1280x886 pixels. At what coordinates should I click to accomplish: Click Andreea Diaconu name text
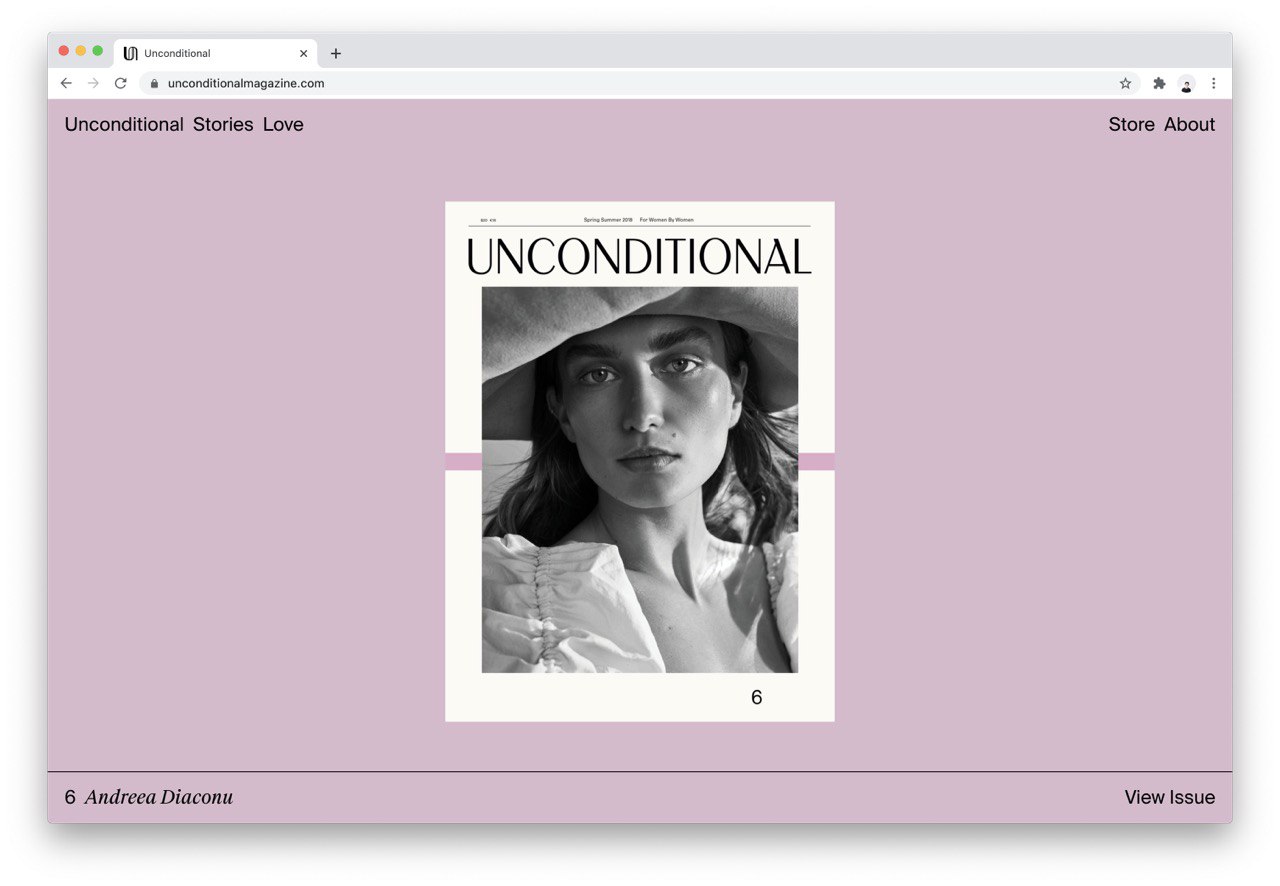(x=158, y=797)
